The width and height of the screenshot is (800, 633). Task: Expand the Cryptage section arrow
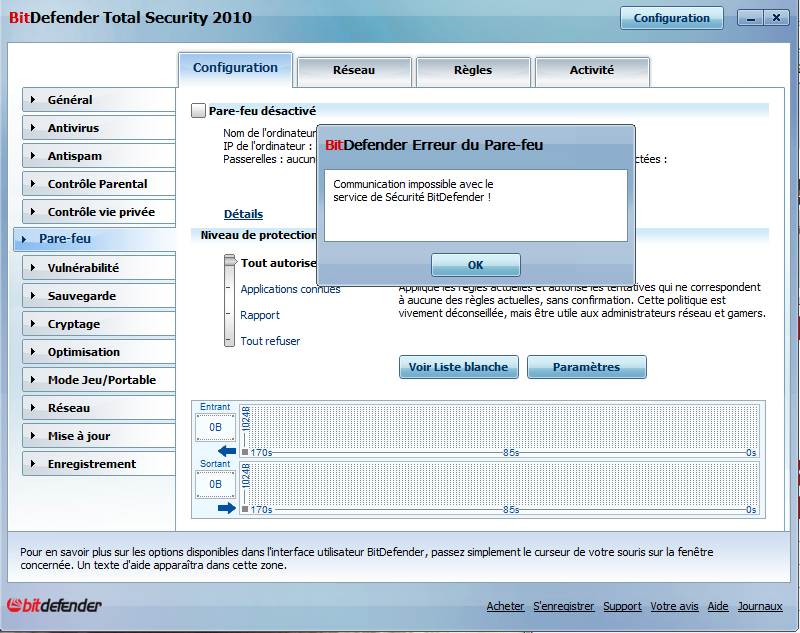tap(33, 324)
